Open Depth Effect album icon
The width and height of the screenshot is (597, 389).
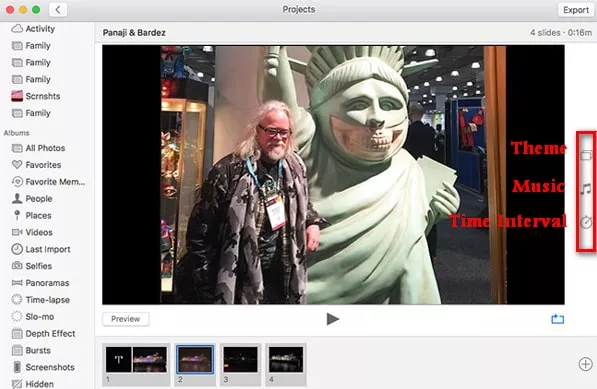[x=17, y=333]
